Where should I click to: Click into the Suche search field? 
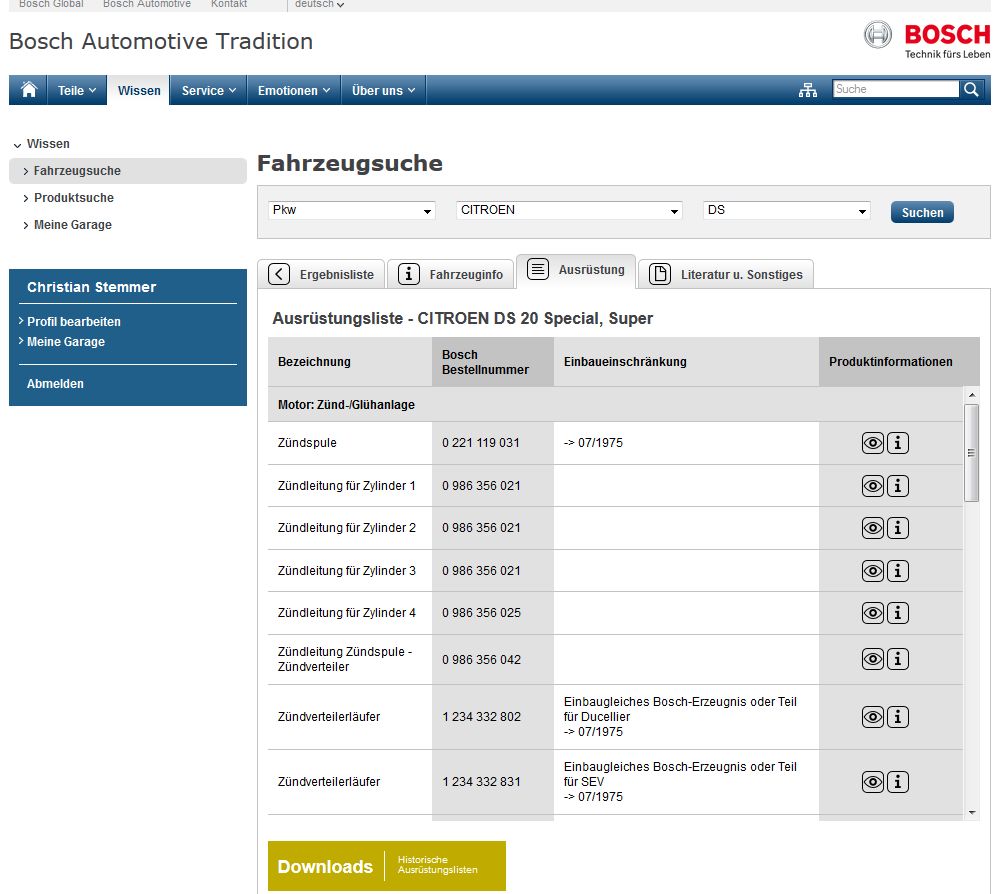(895, 89)
